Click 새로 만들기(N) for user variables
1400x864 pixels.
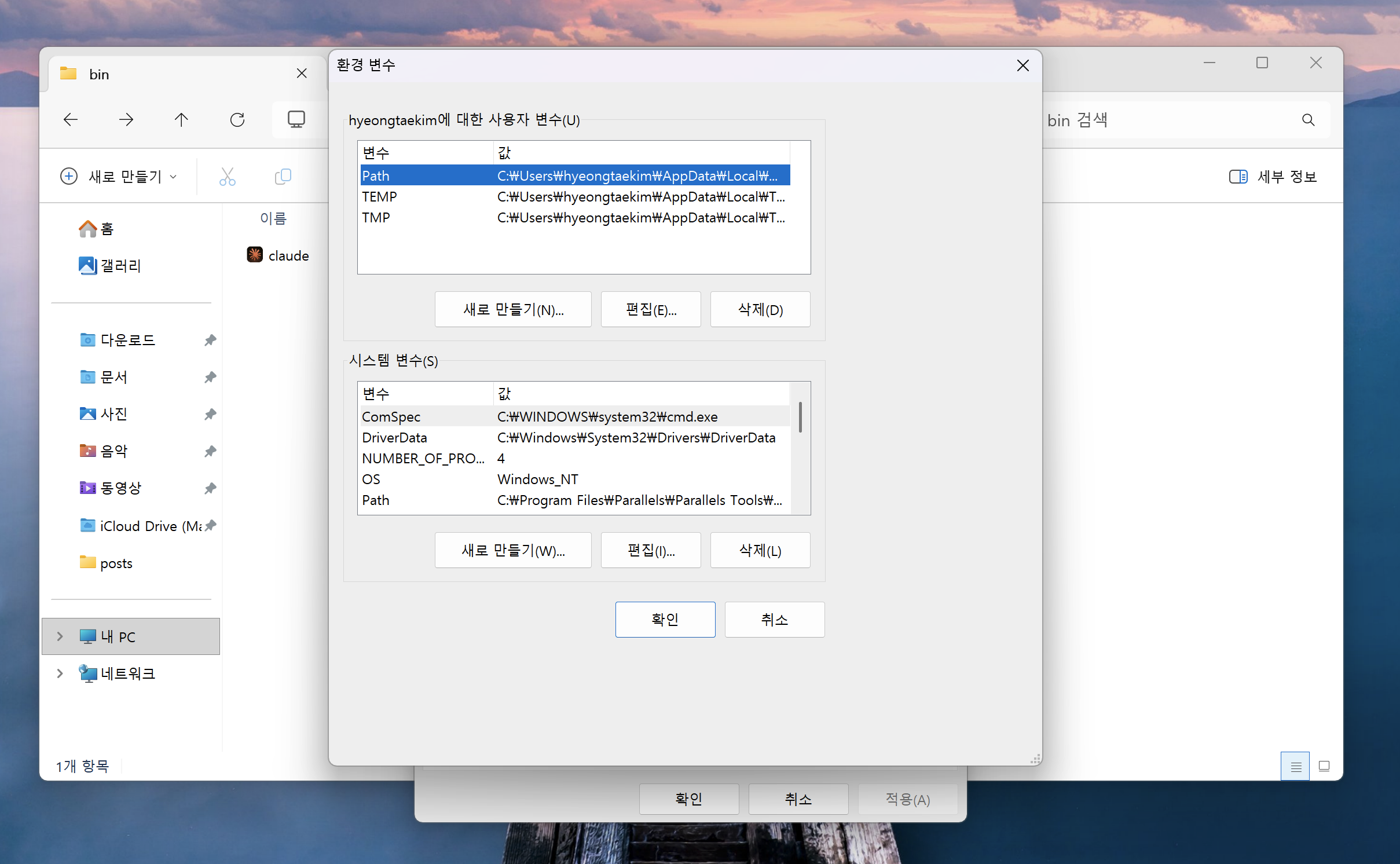513,309
